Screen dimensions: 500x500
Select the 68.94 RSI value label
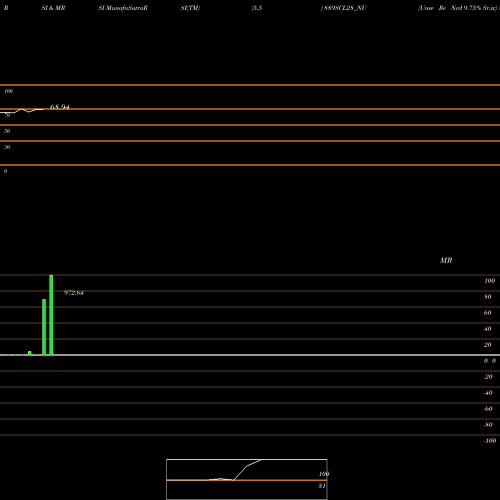60,107
